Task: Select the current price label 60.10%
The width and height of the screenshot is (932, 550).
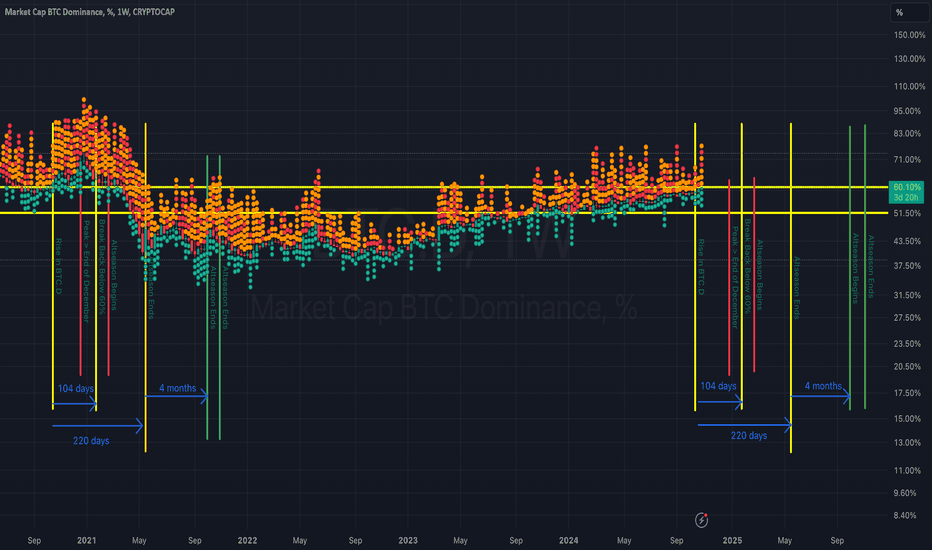Action: tap(906, 187)
